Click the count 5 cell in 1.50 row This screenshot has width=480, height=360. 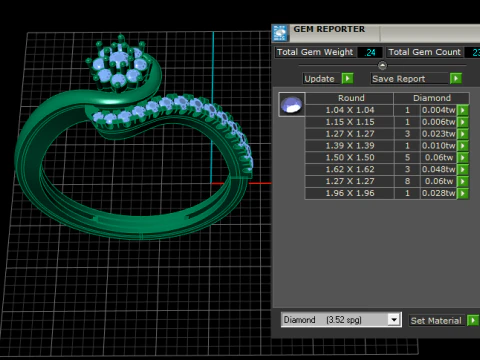point(407,157)
